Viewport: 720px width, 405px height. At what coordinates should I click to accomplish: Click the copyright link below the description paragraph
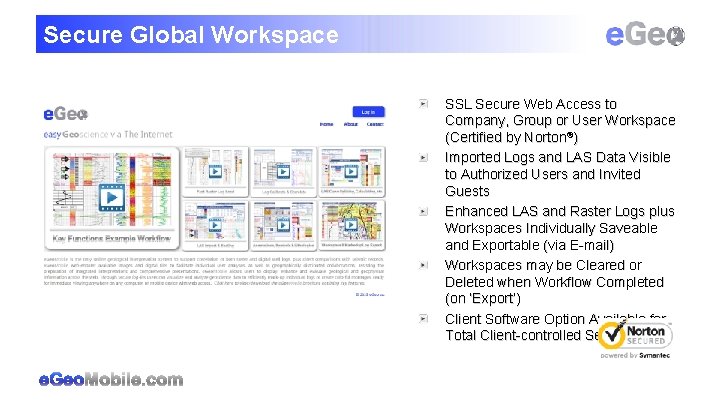click(x=370, y=294)
